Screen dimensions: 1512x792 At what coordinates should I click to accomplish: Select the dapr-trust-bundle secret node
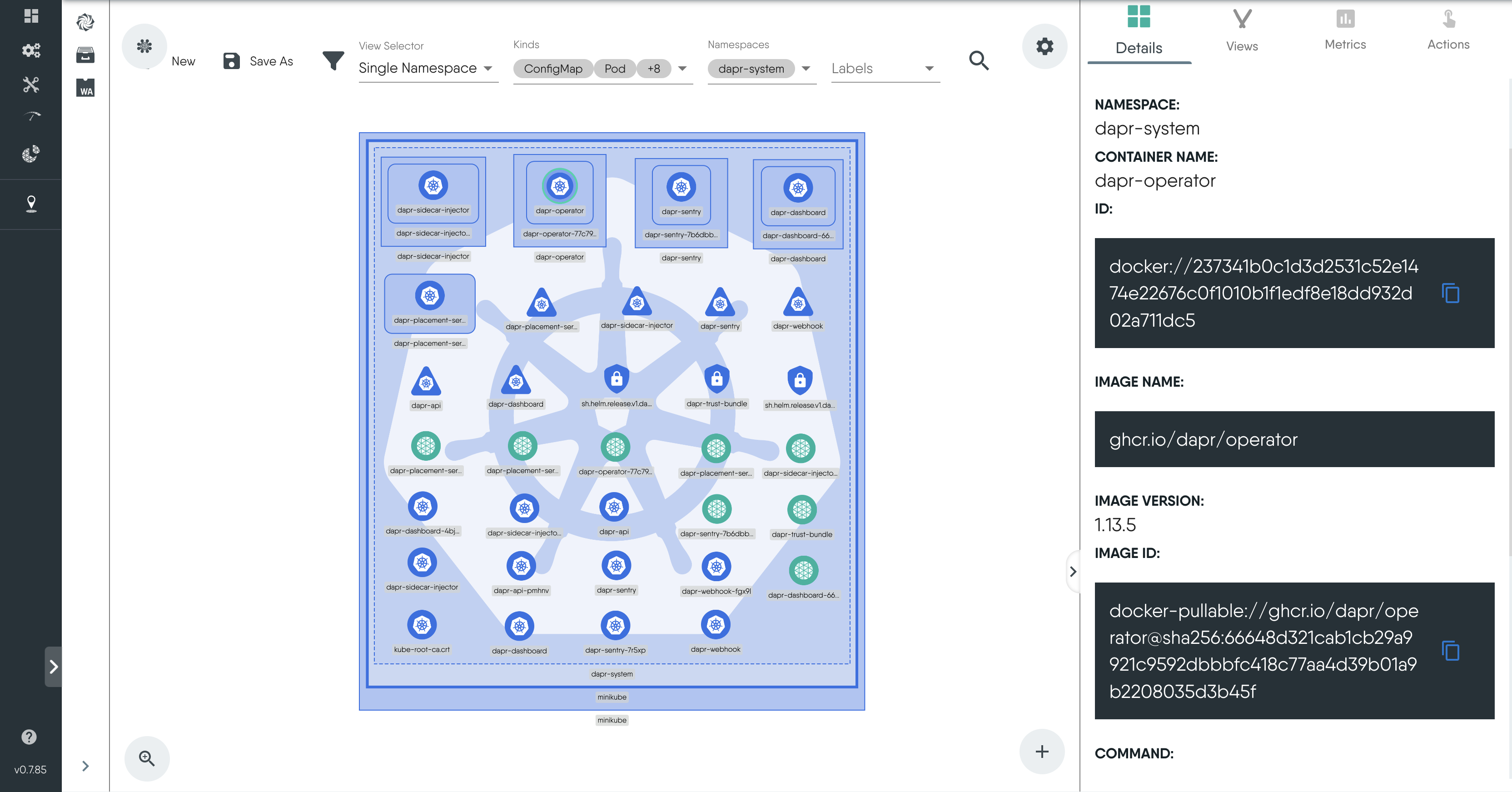tap(716, 379)
